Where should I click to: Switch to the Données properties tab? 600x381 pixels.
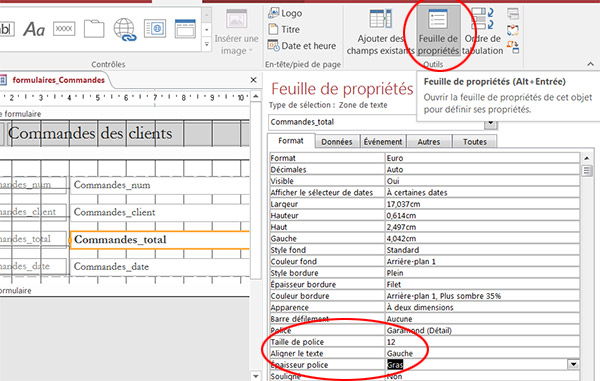[x=337, y=142]
